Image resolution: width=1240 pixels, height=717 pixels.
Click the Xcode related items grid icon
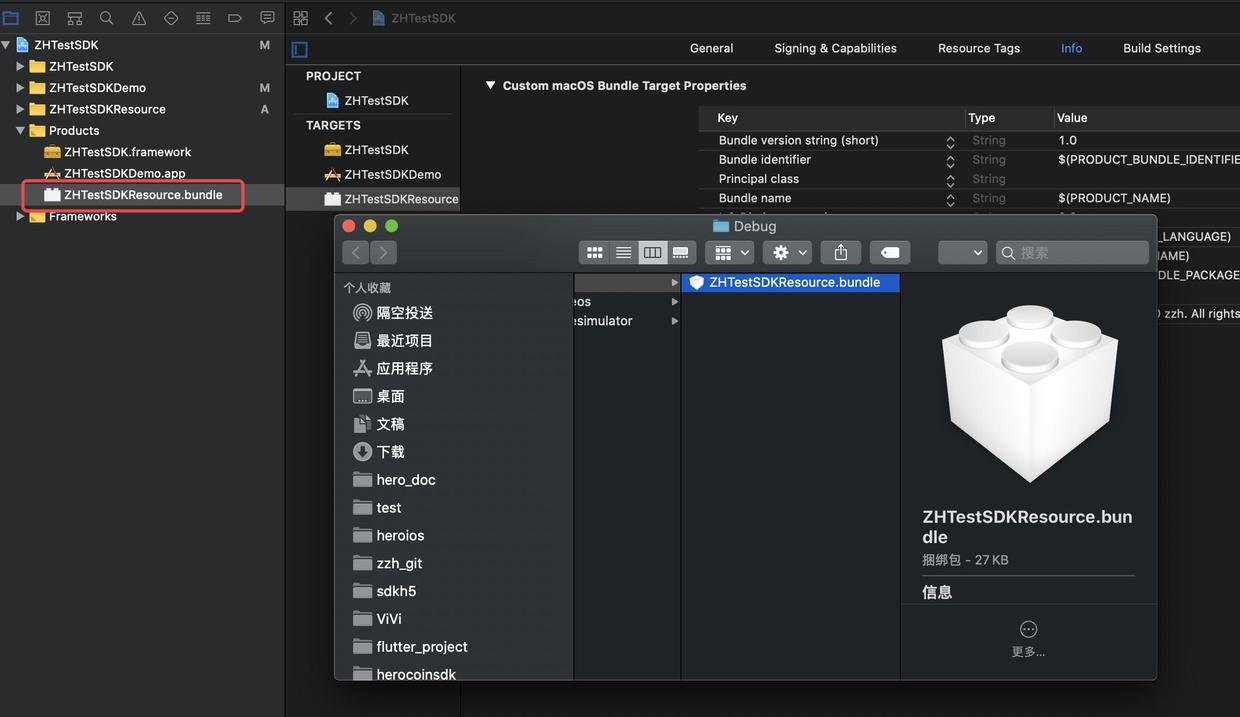click(300, 18)
